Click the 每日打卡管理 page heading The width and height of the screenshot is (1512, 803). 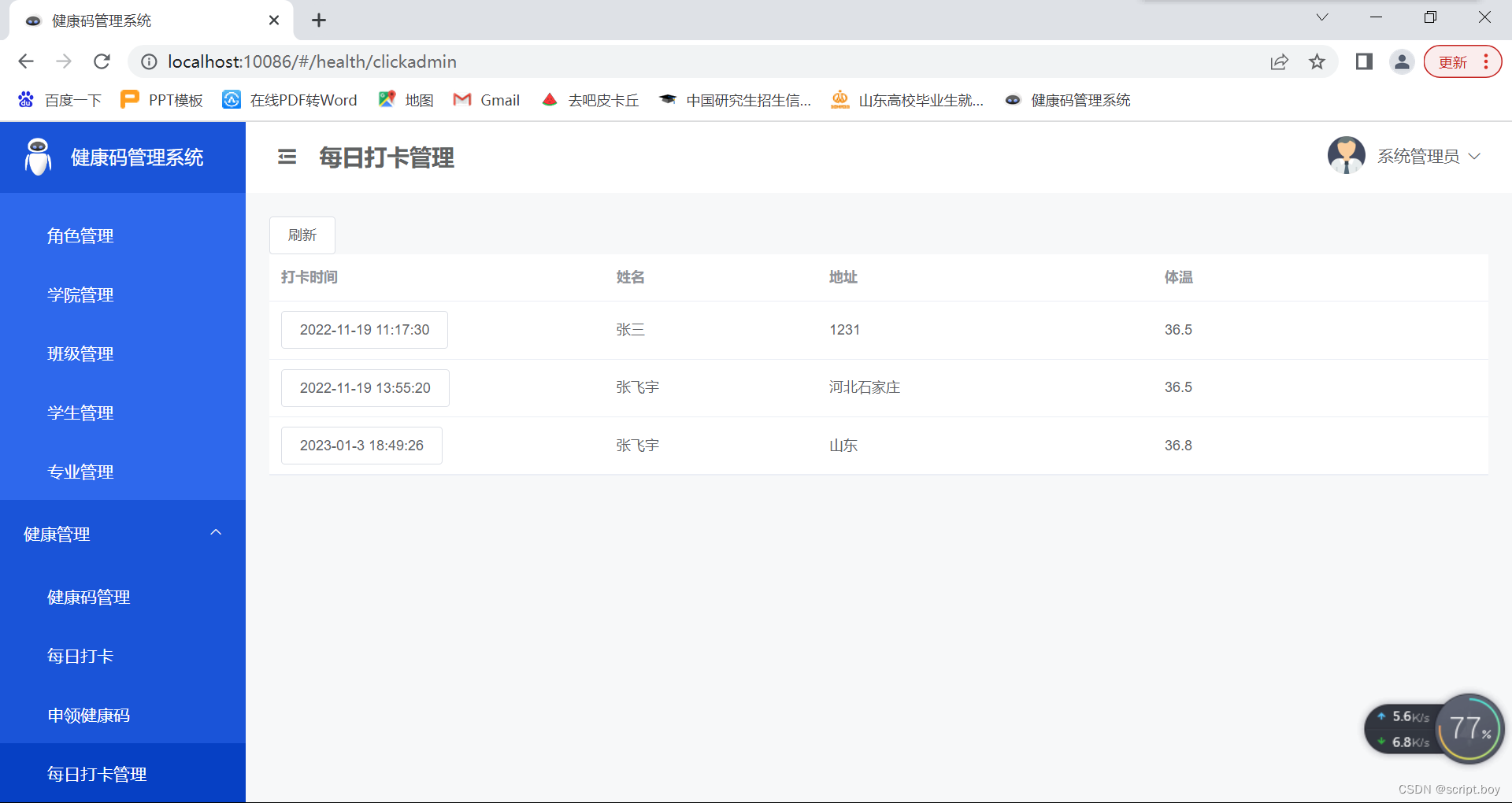coord(387,157)
